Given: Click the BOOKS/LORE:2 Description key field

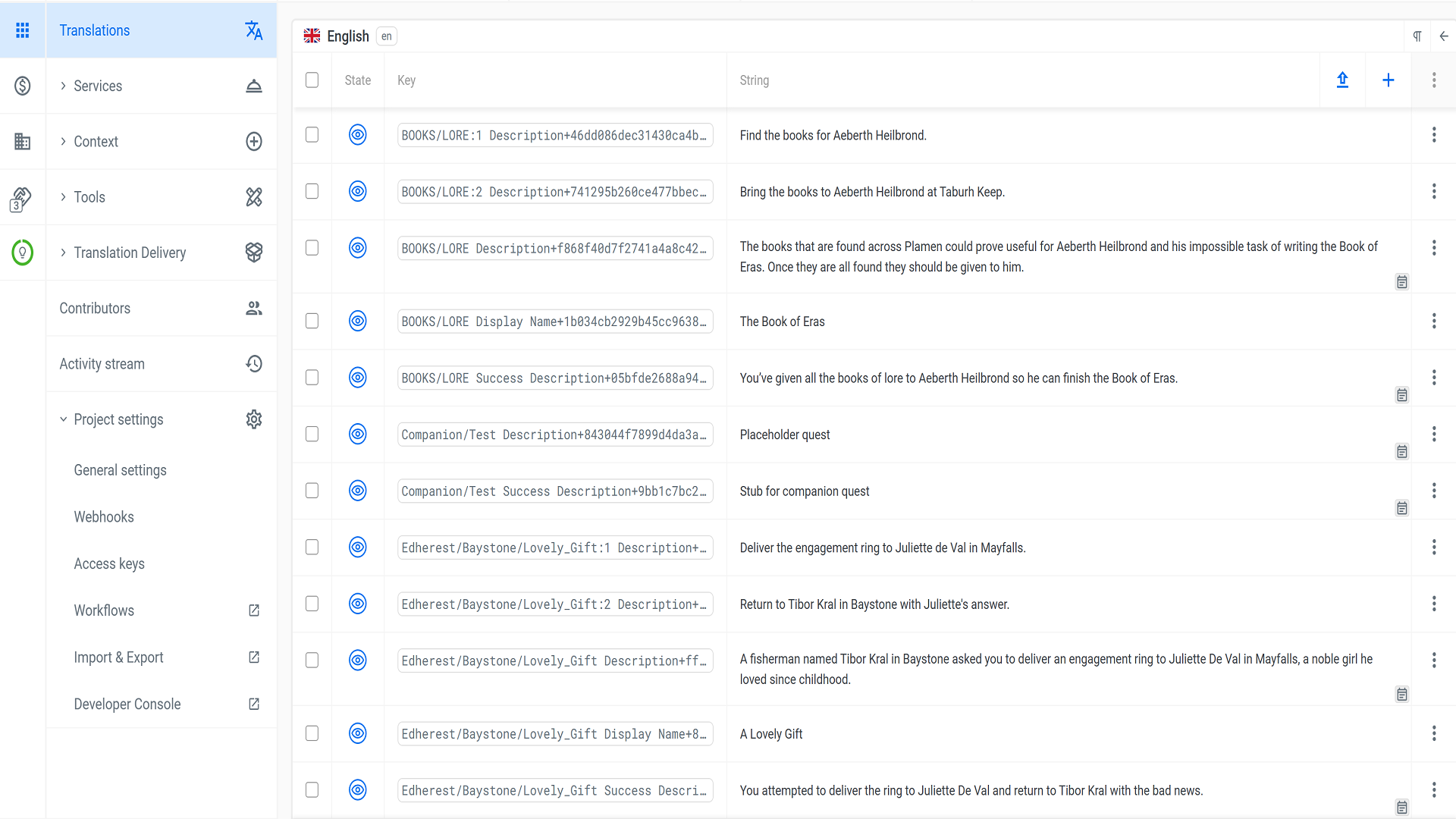Looking at the screenshot, I should 555,192.
